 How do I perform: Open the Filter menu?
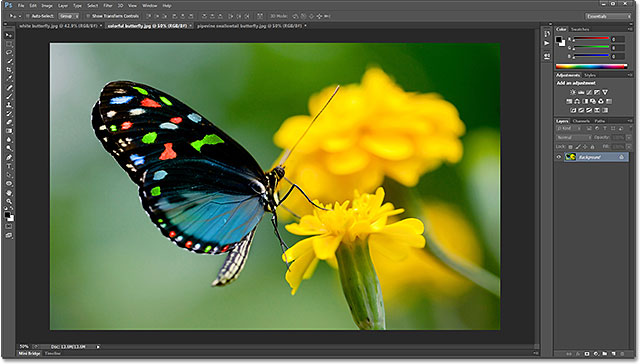[108, 6]
